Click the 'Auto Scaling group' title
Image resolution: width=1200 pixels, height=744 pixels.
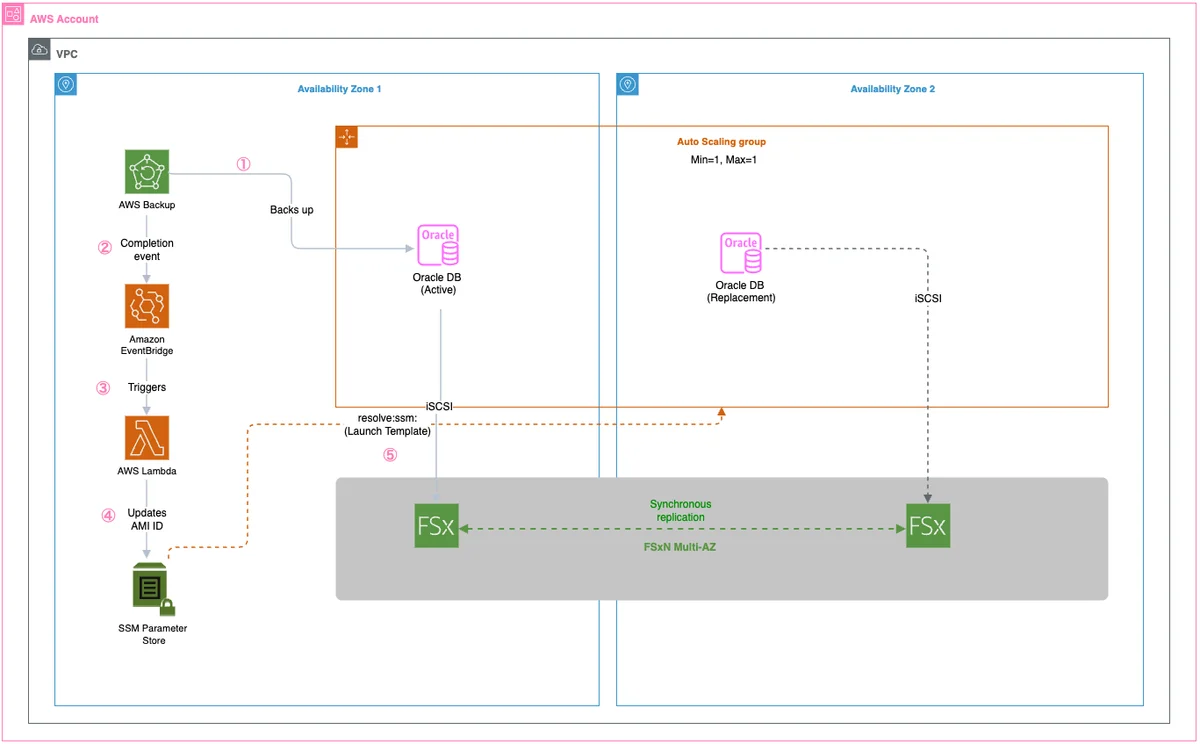(x=721, y=142)
